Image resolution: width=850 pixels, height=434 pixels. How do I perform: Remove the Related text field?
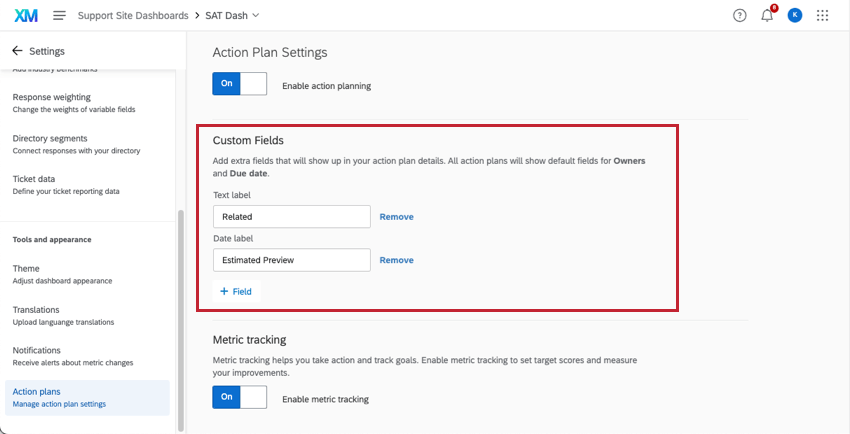coord(396,216)
